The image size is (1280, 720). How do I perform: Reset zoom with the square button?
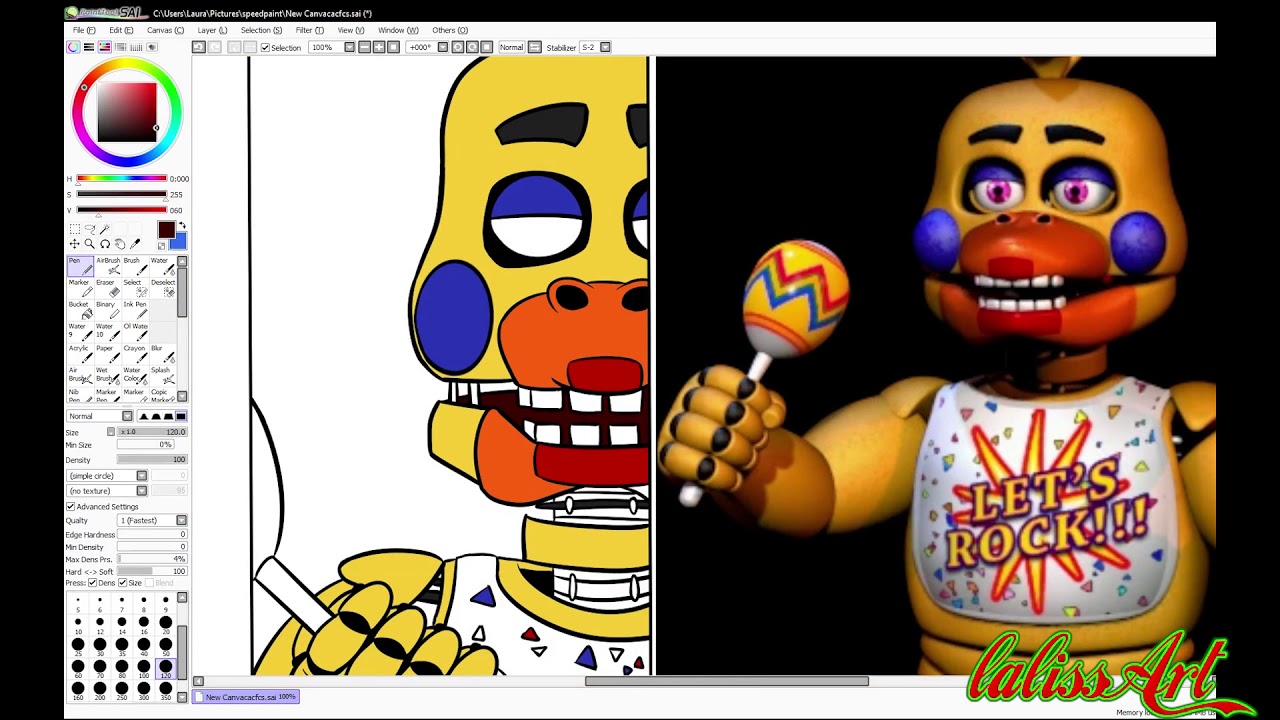393,47
